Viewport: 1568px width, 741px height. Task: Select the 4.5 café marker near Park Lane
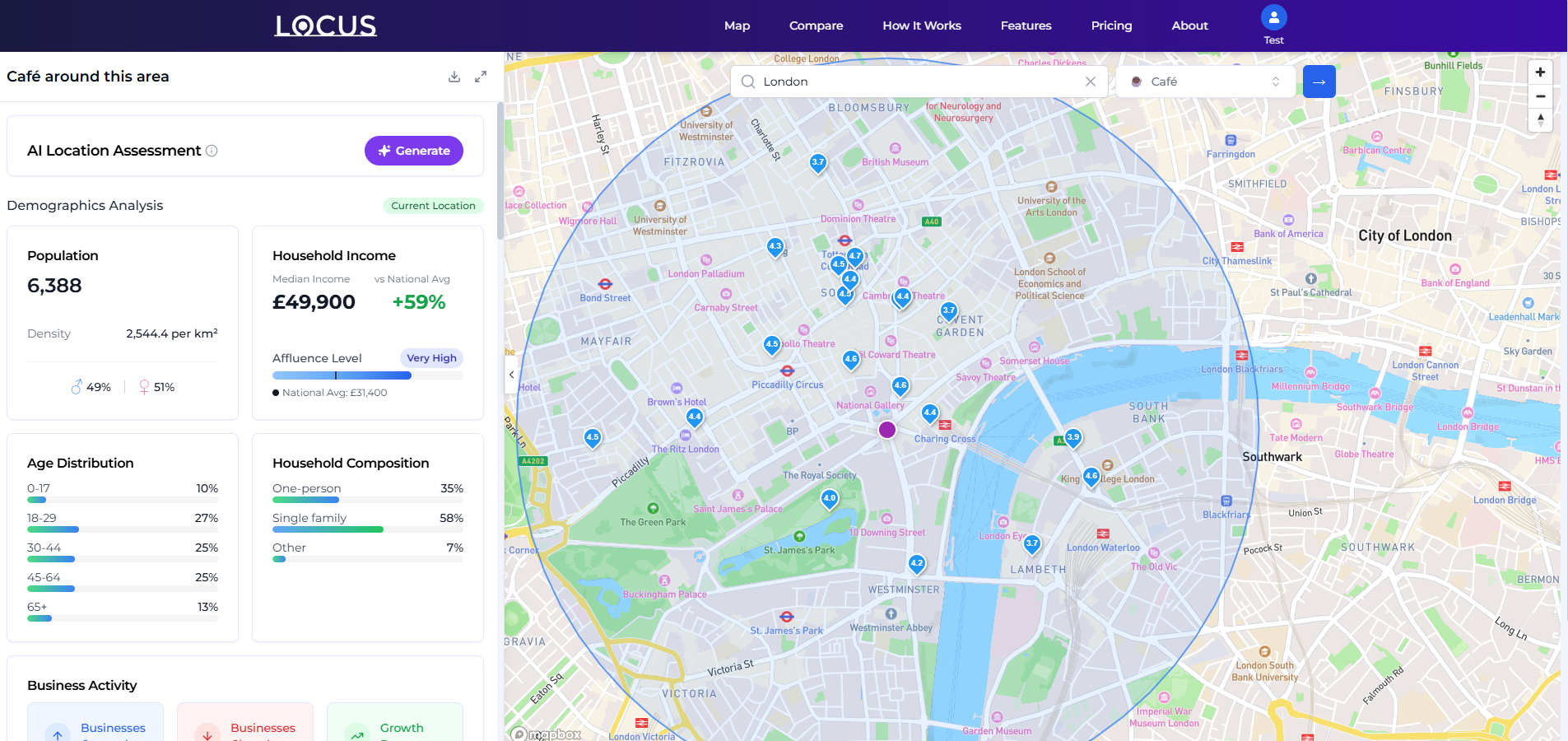tap(593, 438)
